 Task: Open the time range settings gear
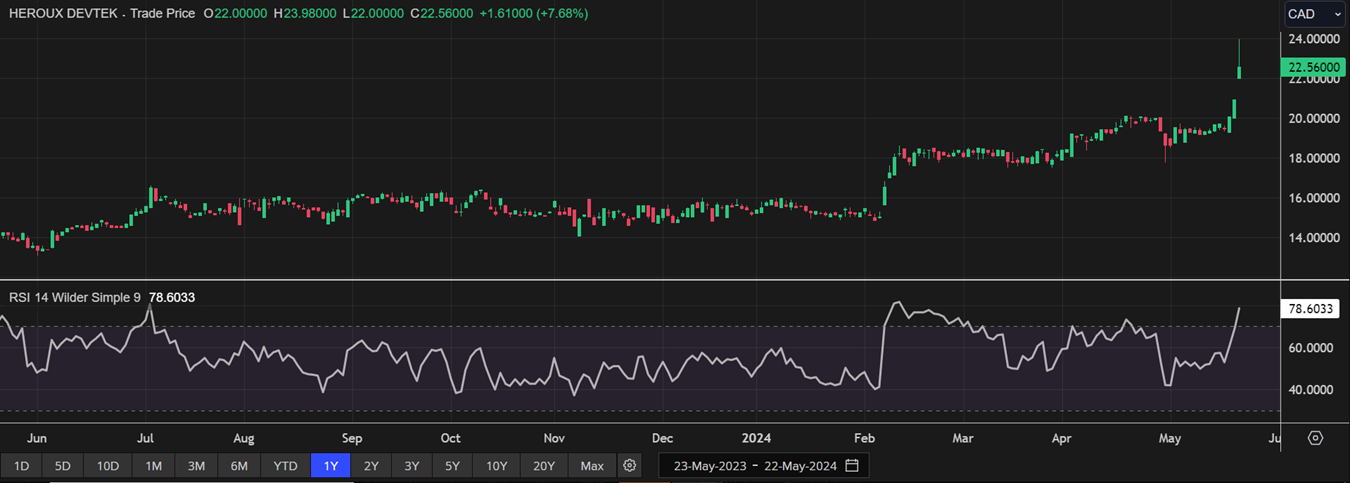click(x=629, y=466)
